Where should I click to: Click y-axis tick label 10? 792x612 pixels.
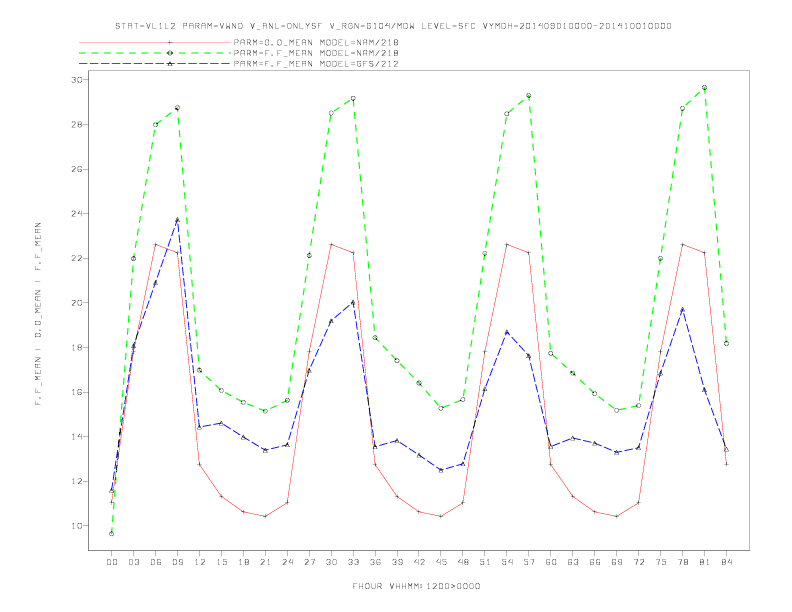pos(77,526)
